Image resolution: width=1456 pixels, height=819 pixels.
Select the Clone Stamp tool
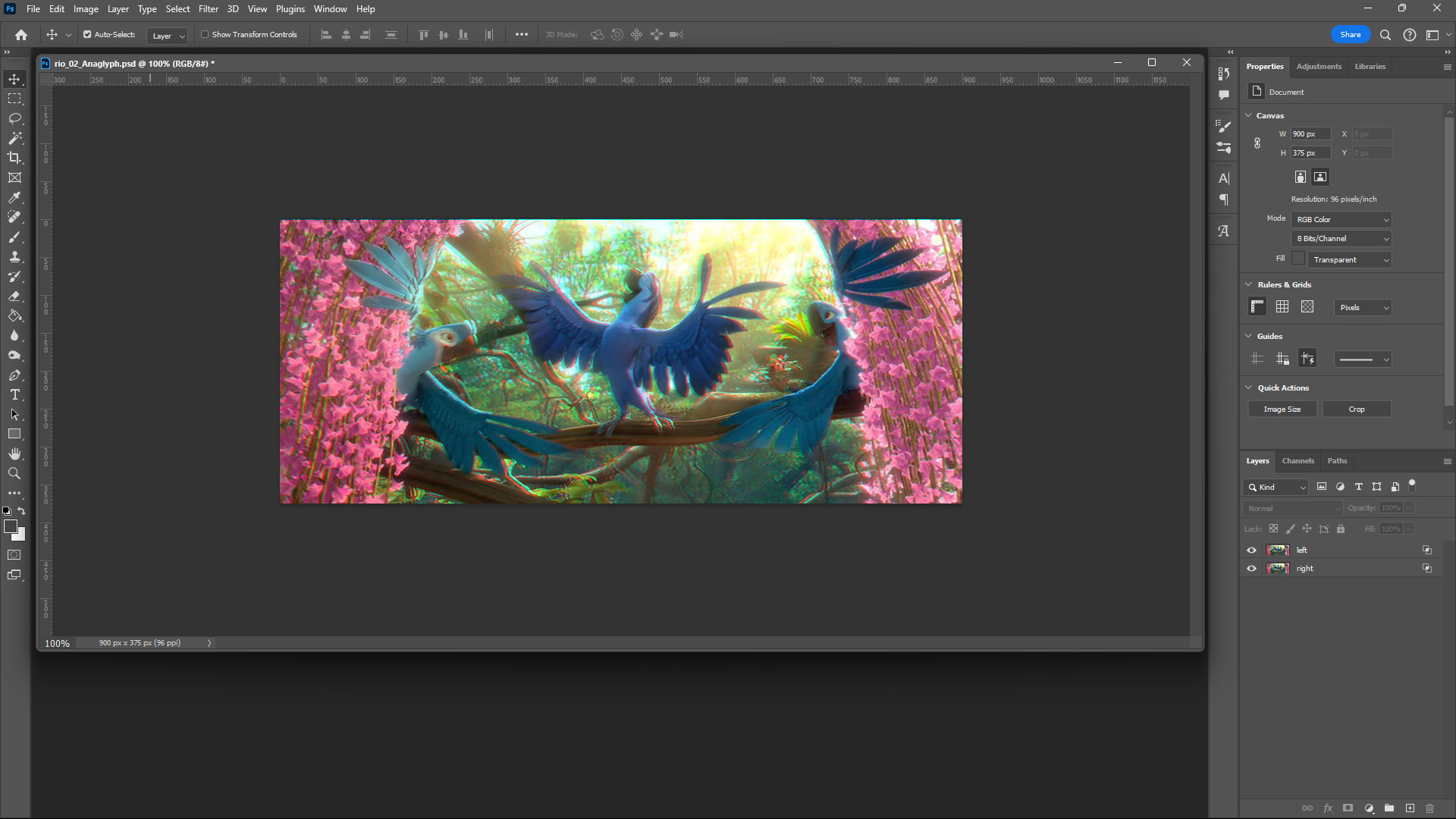pyautogui.click(x=14, y=257)
